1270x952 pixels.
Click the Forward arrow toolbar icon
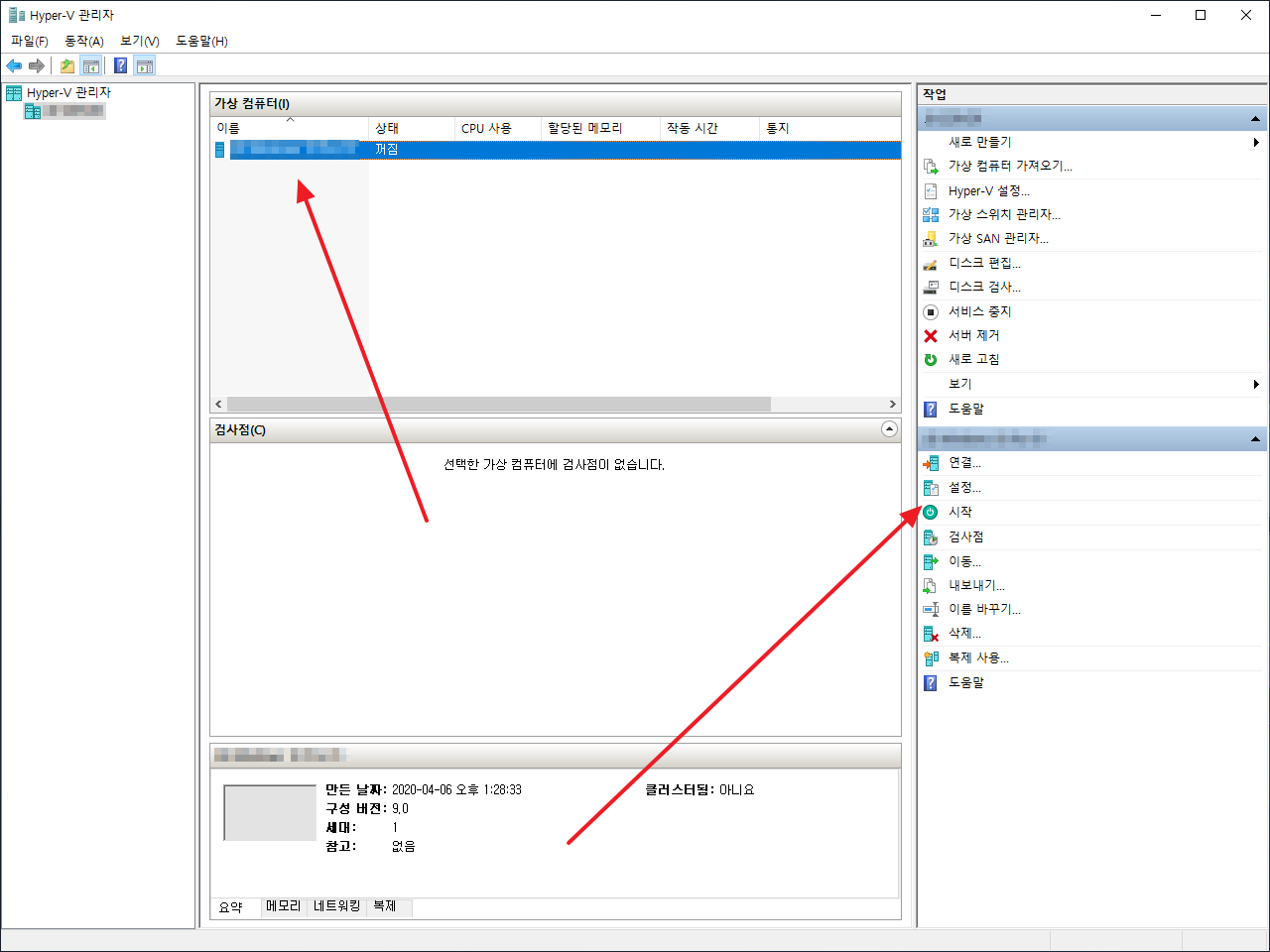37,65
